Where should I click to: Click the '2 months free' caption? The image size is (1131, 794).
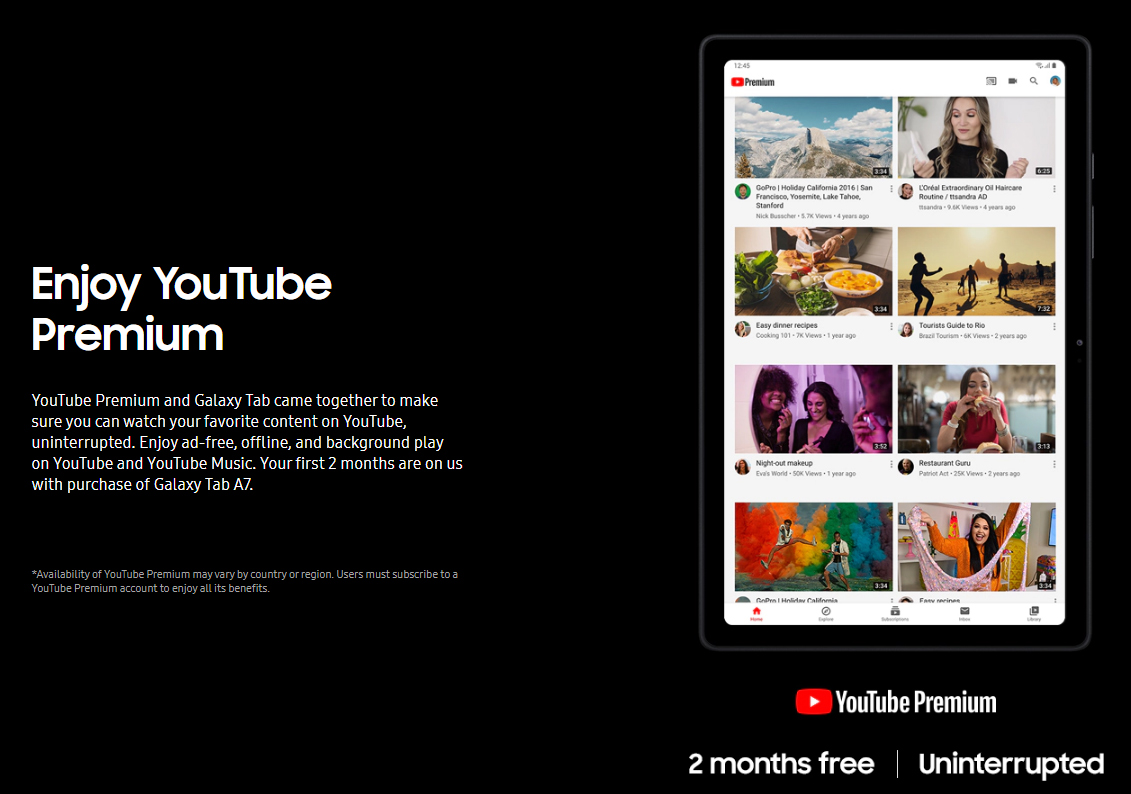(x=781, y=764)
